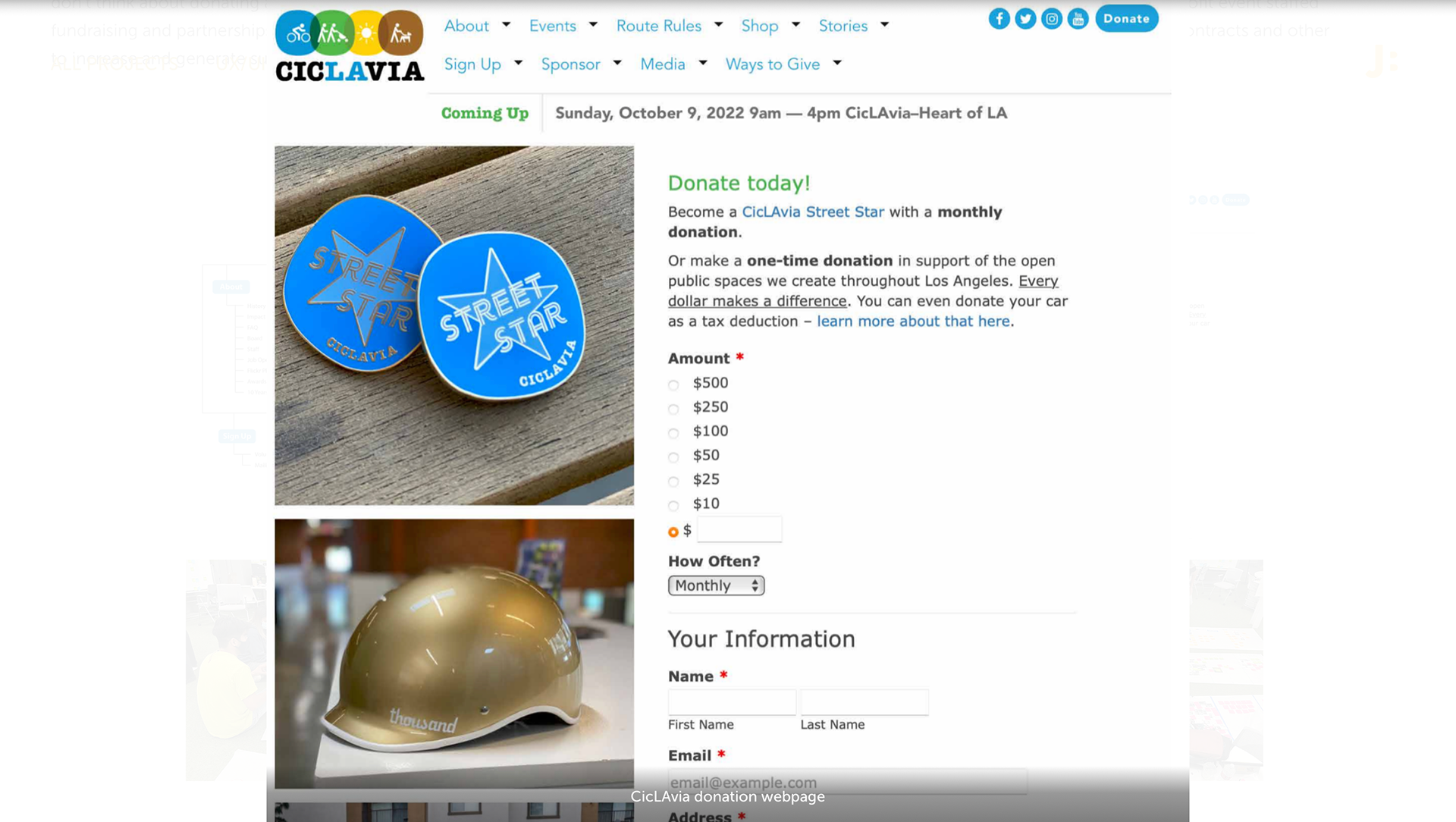Open the Facebook social icon
The height and width of the screenshot is (822, 1456).
(999, 18)
